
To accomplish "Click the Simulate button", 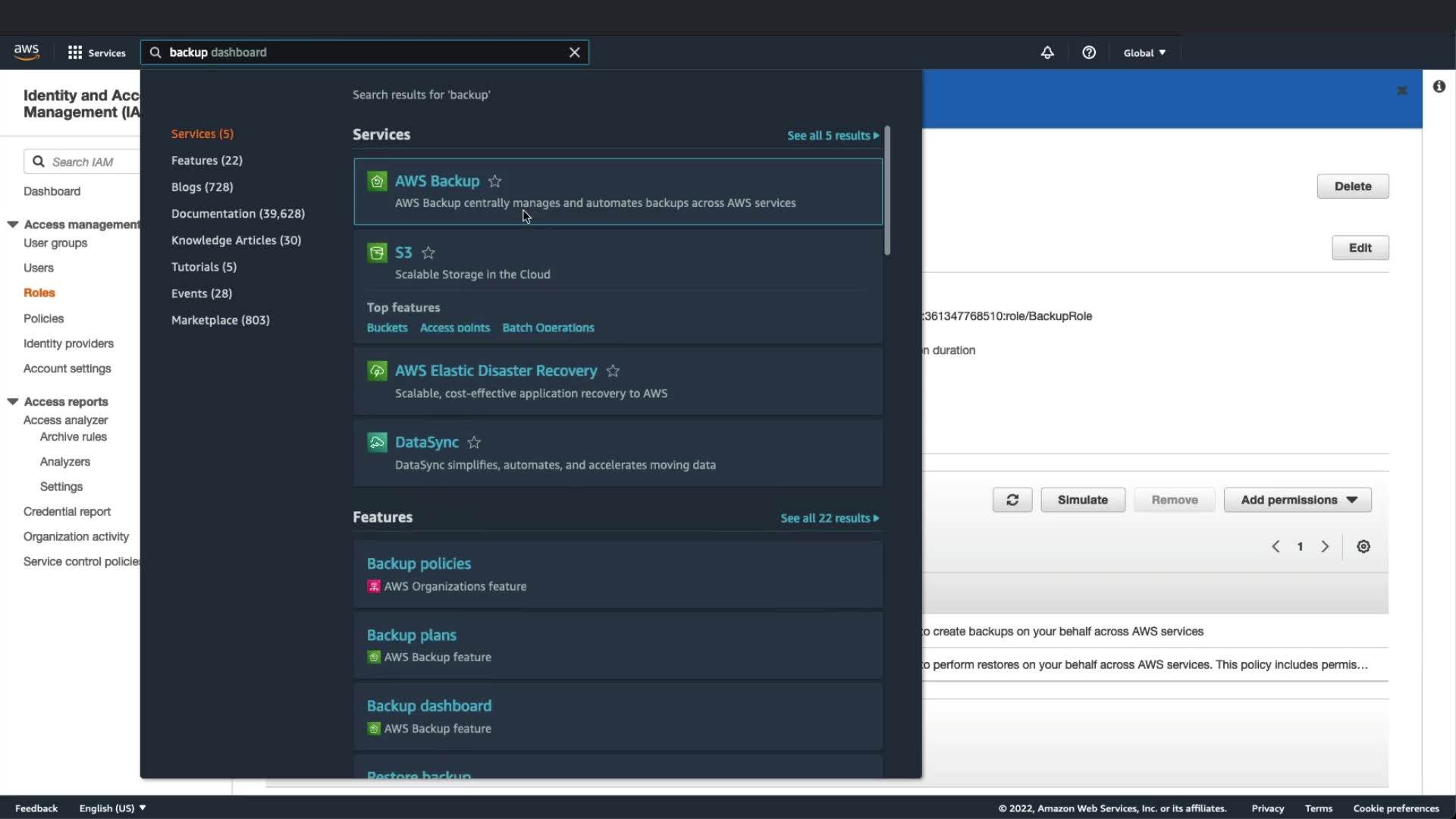I will click(1082, 500).
